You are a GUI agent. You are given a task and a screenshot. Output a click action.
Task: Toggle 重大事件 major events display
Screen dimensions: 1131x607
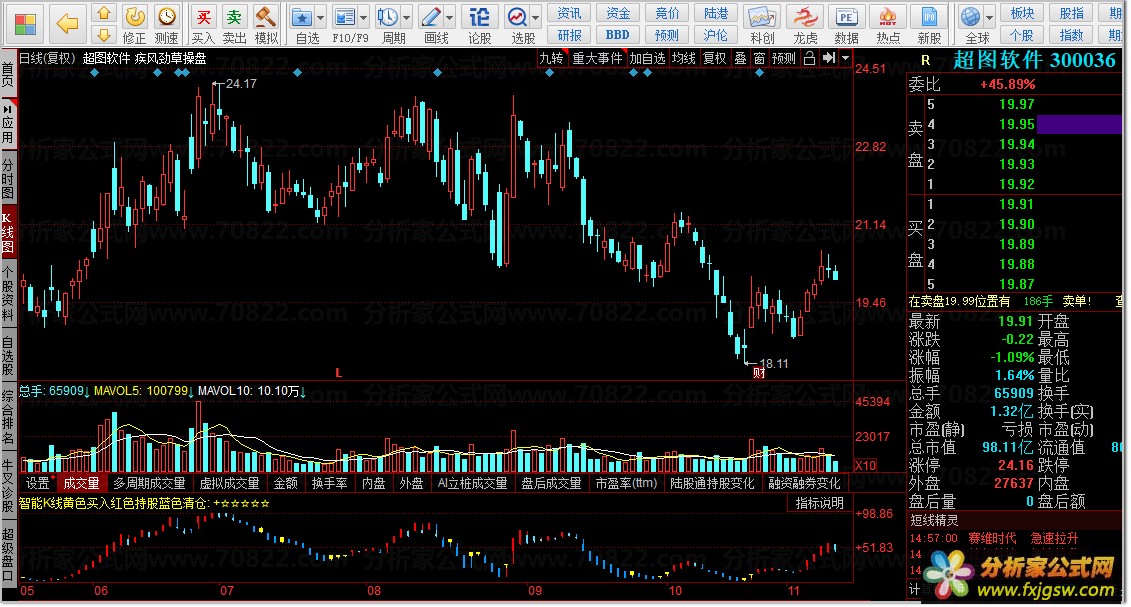tap(597, 58)
